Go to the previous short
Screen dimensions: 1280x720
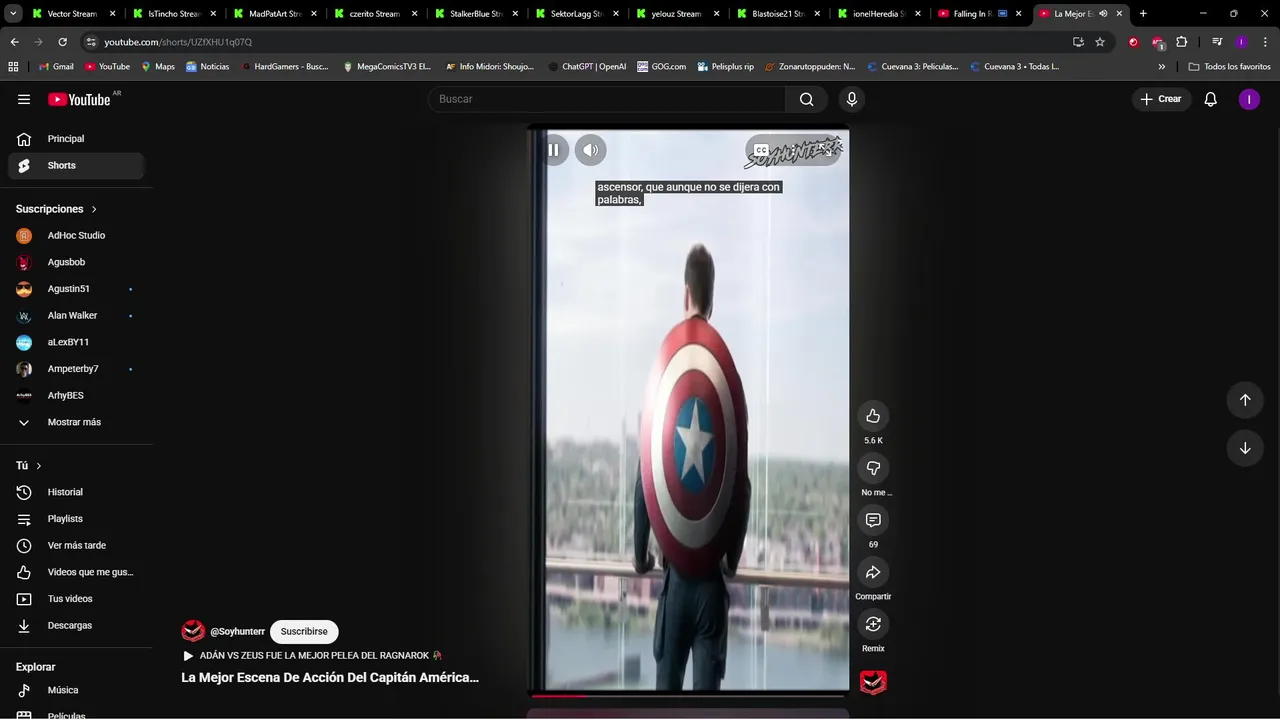click(1245, 400)
